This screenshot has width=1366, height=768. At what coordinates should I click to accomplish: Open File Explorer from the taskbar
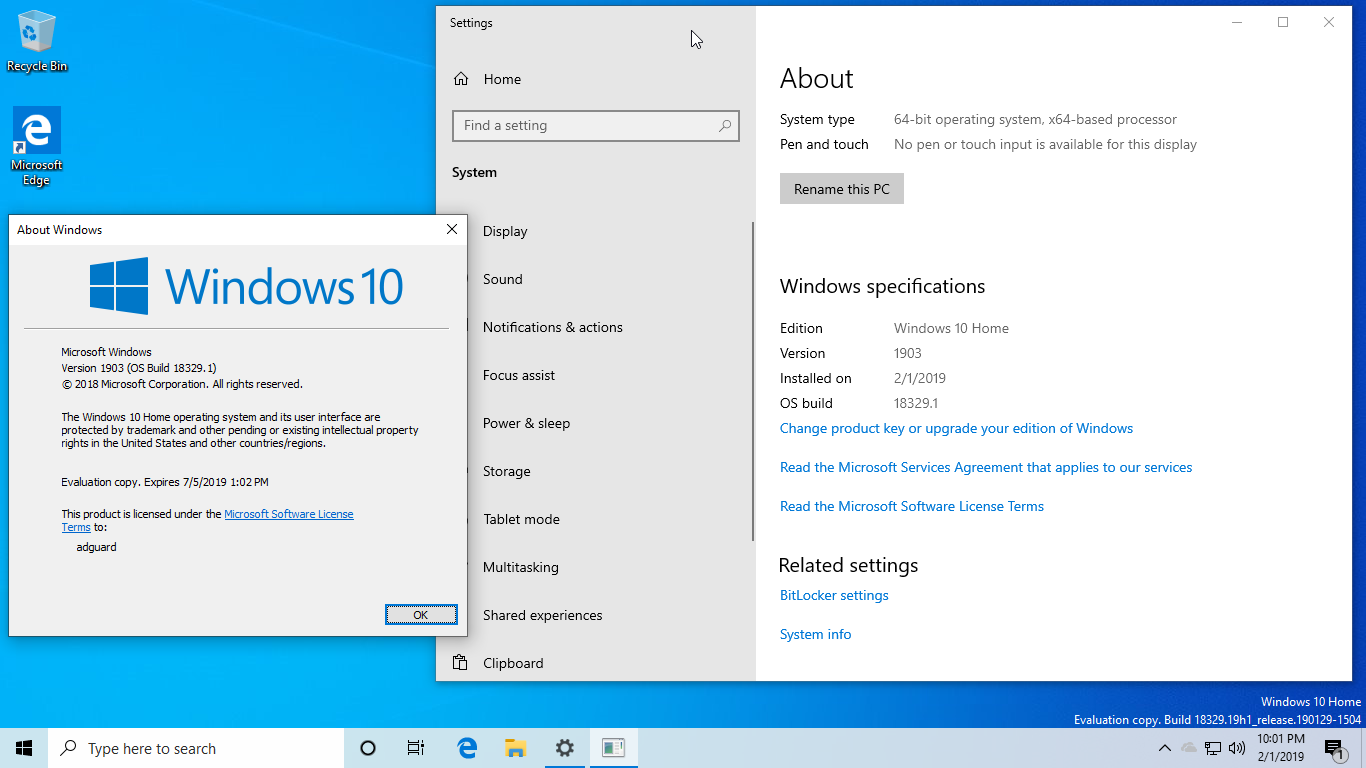coord(515,748)
